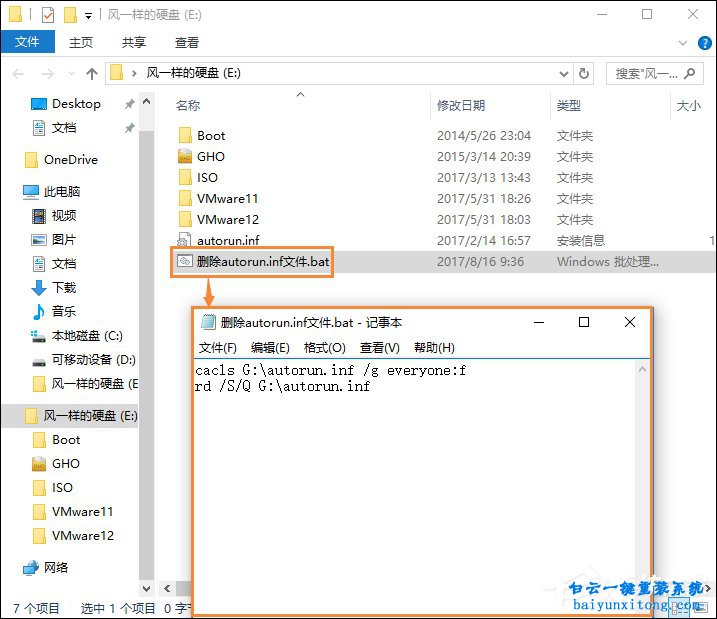
Task: Click the search magnifier icon
Action: tap(690, 73)
